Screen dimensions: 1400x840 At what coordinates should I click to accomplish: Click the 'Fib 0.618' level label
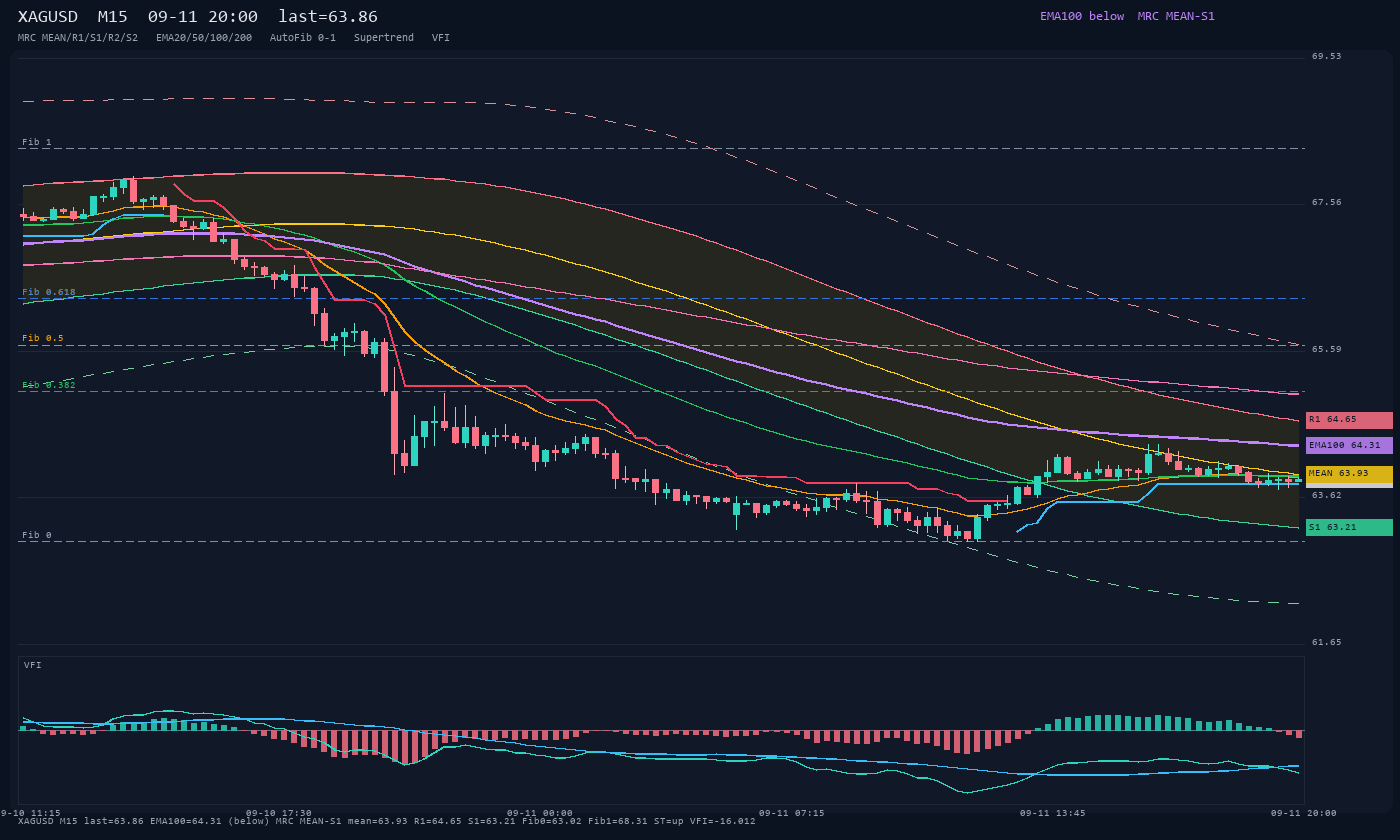pyautogui.click(x=49, y=293)
